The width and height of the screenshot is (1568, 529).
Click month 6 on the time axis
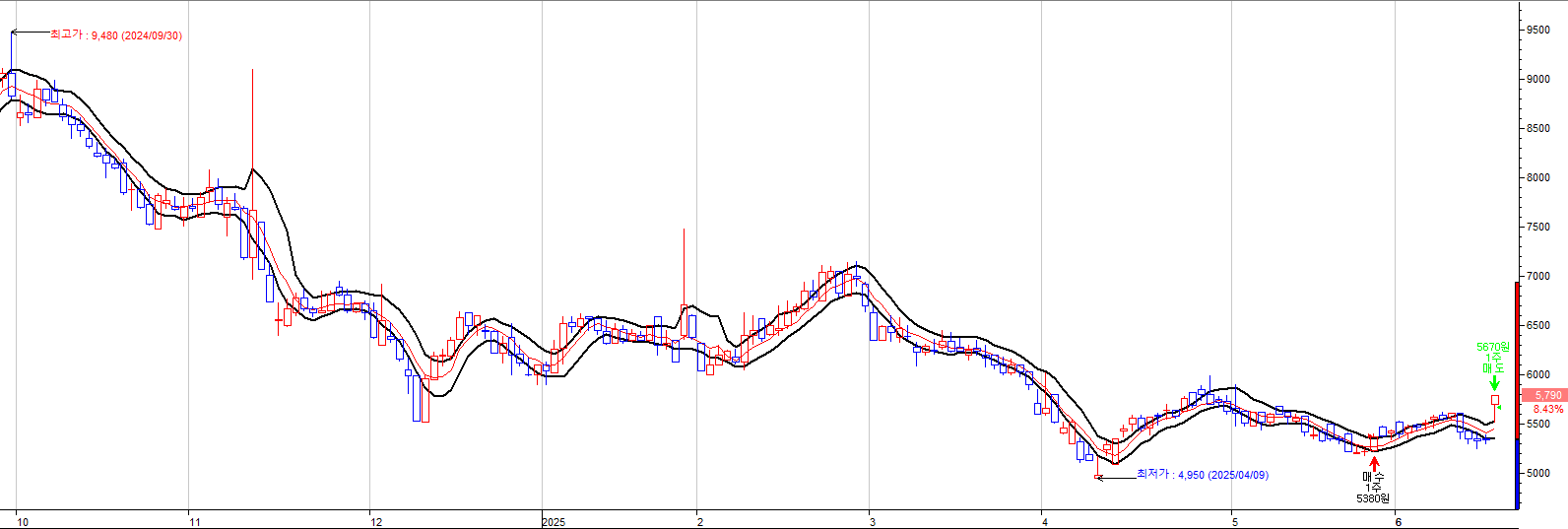click(x=1398, y=522)
